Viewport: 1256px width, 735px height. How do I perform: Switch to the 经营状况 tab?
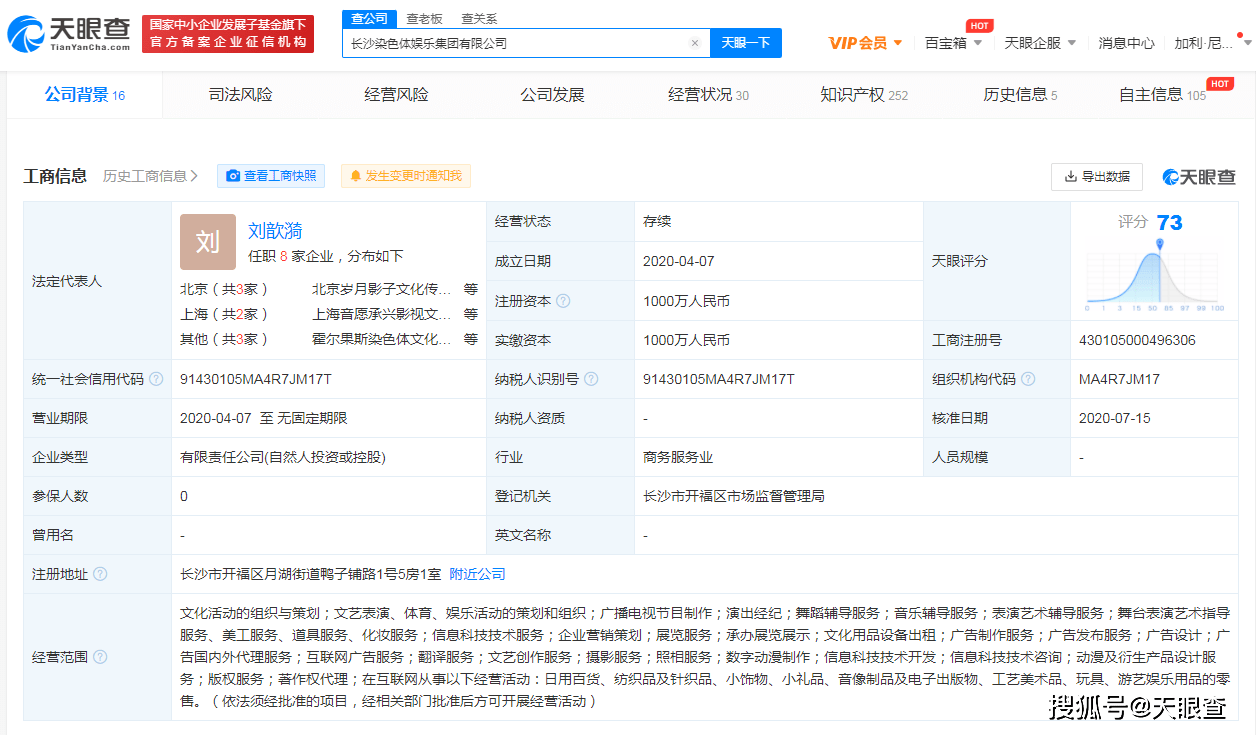point(700,94)
